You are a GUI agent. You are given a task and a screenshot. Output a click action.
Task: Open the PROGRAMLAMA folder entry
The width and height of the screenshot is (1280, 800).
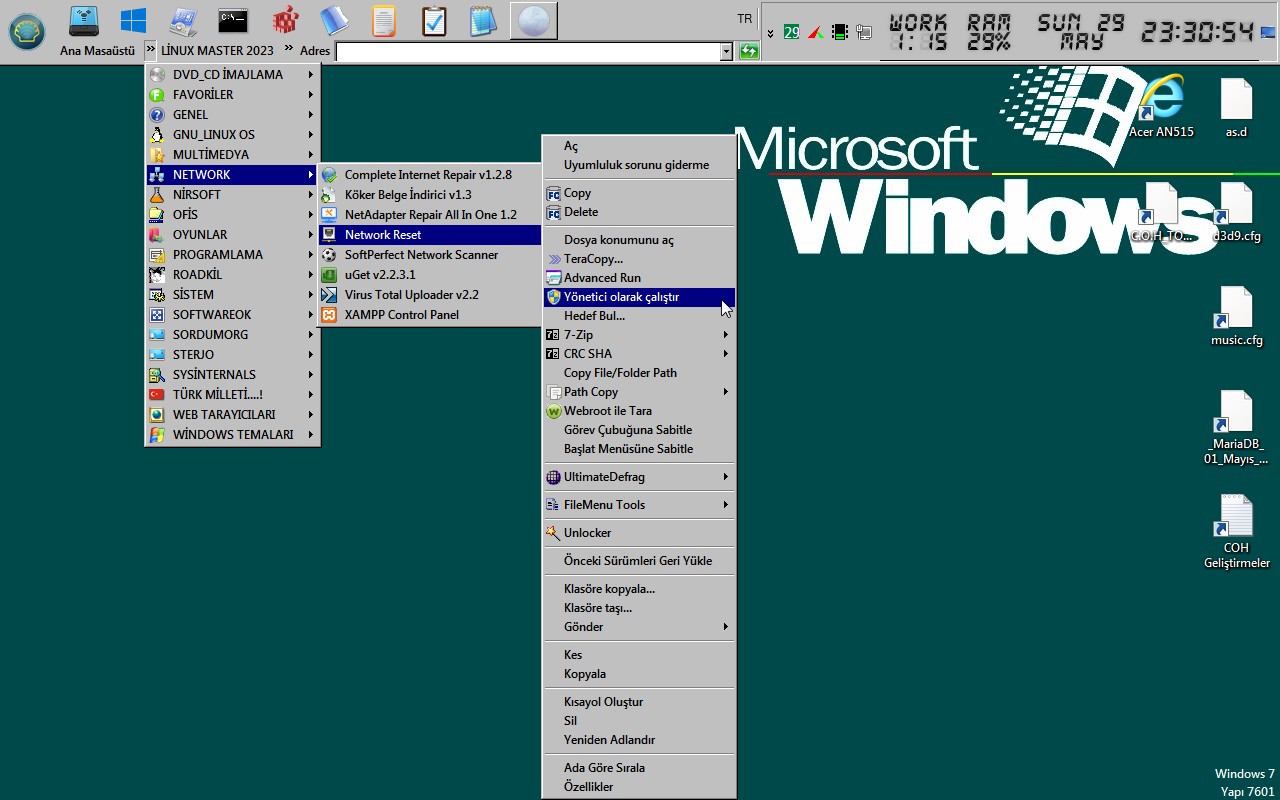233,255
